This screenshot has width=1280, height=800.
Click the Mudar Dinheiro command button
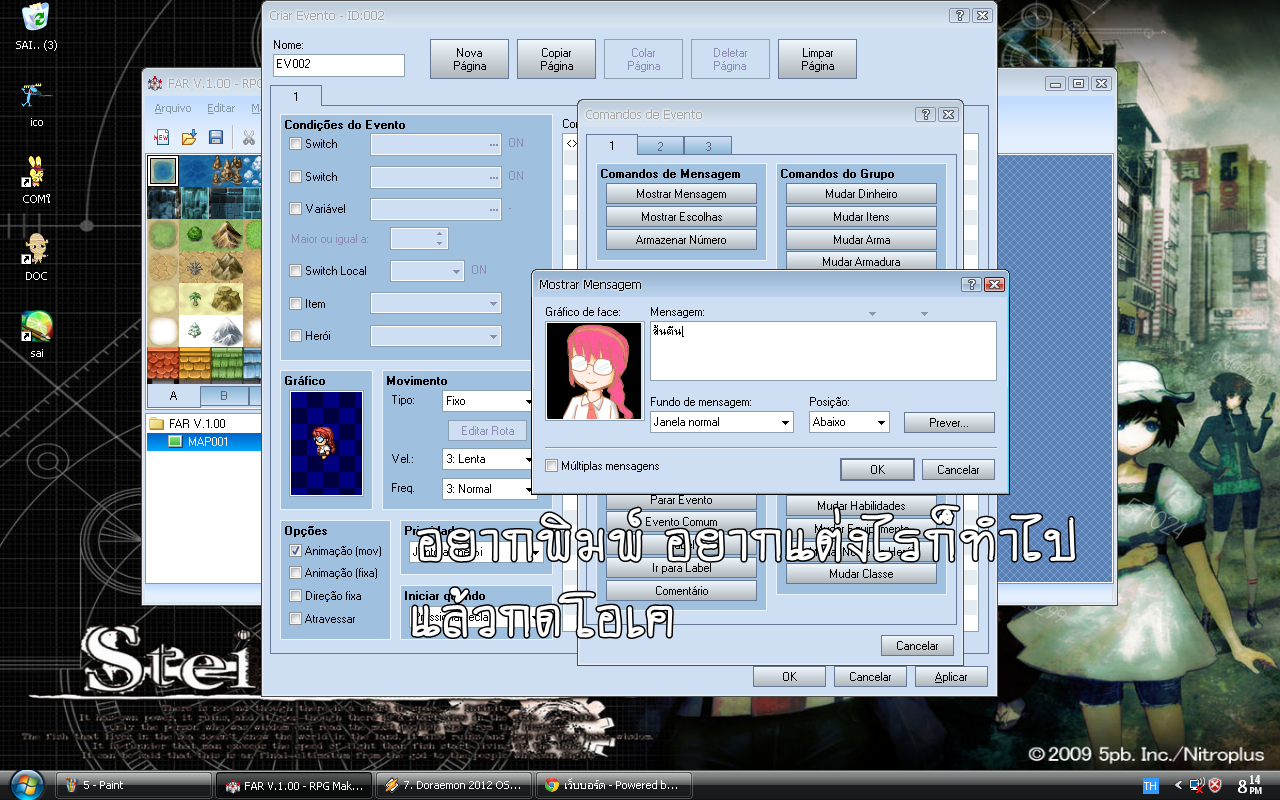(861, 194)
